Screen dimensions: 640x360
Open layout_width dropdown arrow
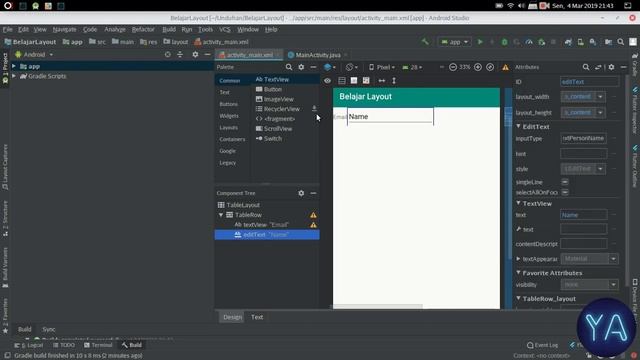coord(600,97)
